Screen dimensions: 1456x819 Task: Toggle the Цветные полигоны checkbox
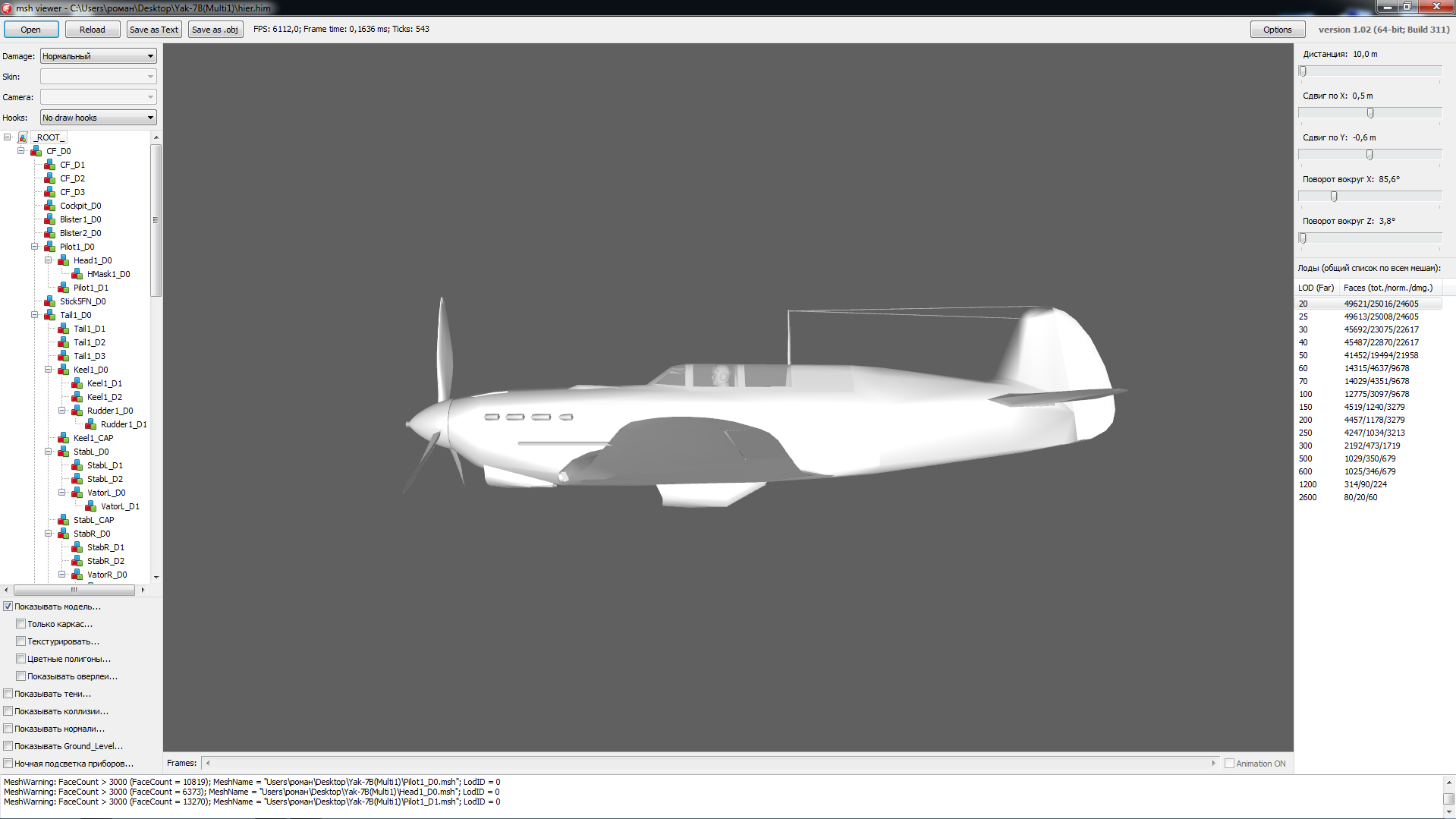[x=21, y=659]
